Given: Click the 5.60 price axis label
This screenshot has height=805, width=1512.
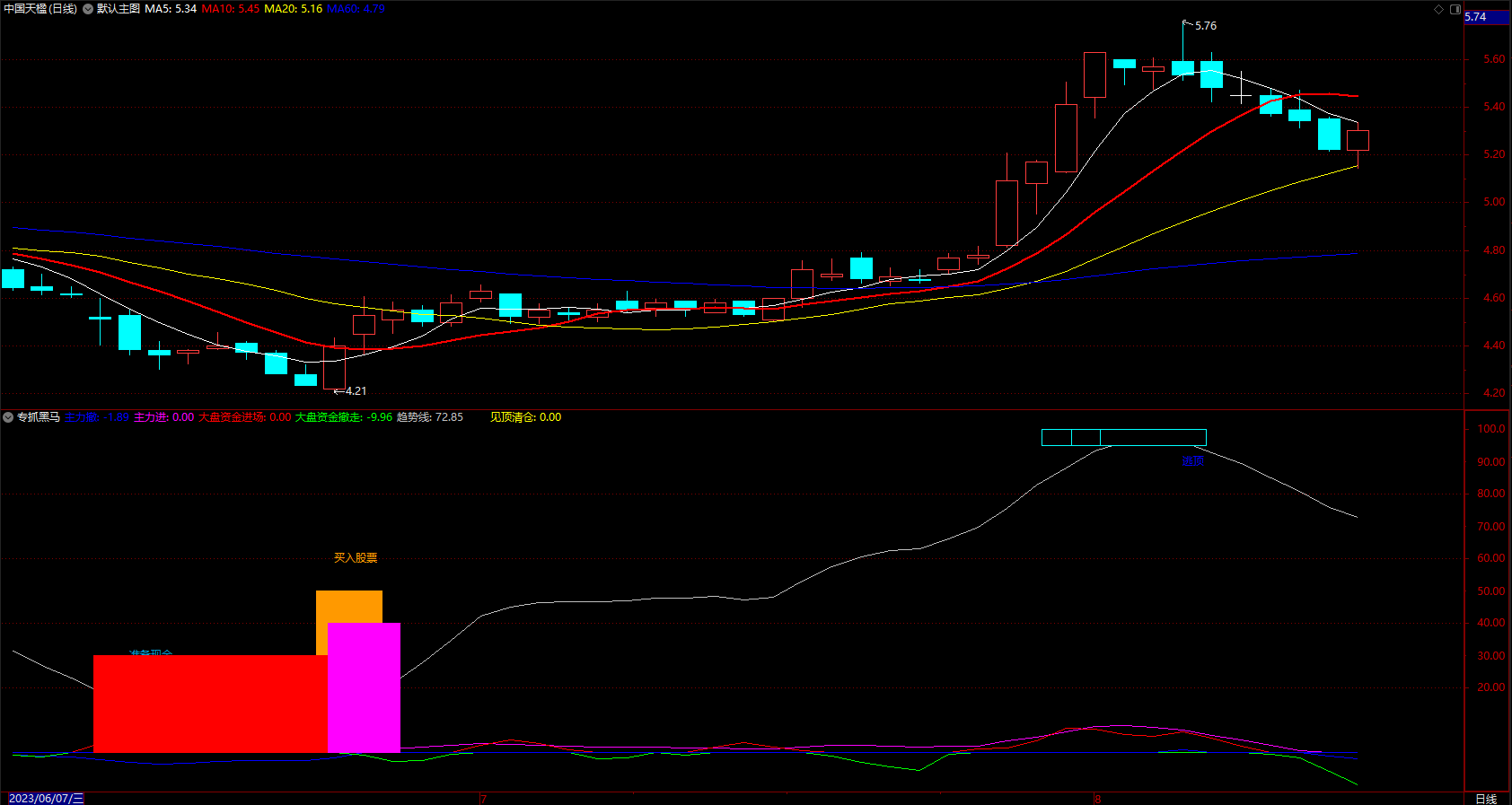Looking at the screenshot, I should (x=1494, y=59).
